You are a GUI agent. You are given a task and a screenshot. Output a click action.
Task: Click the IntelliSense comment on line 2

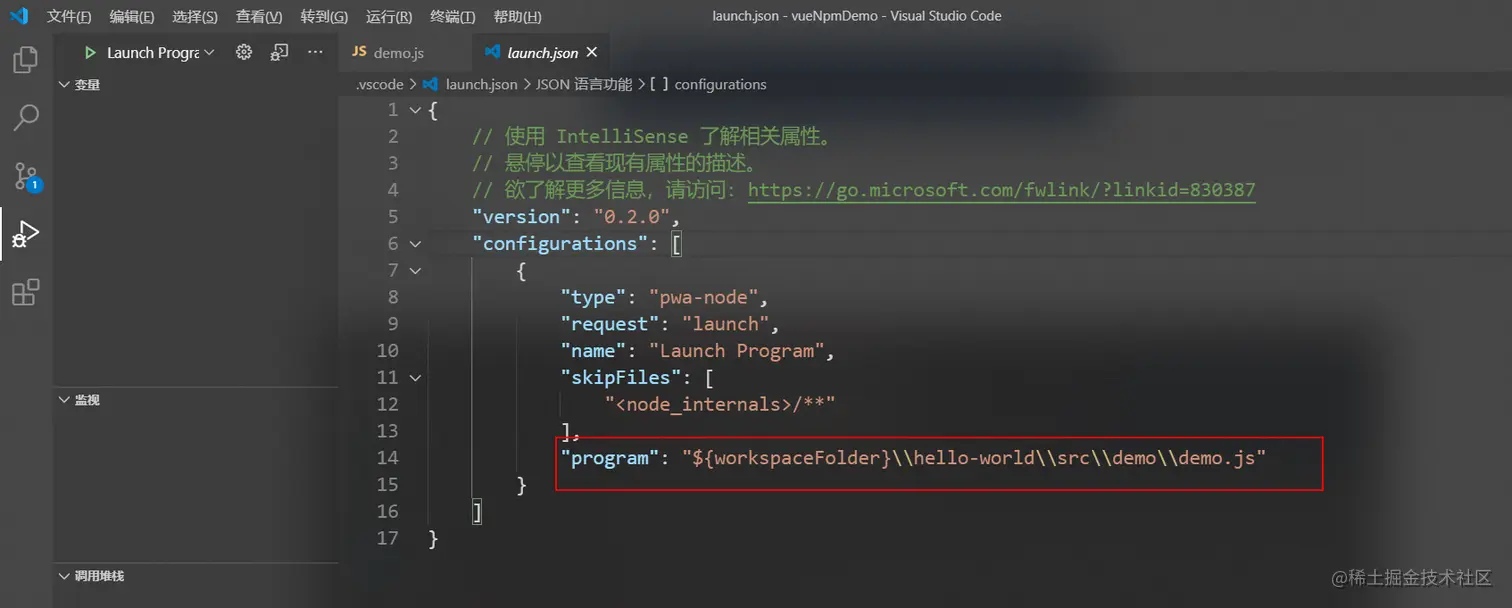[653, 137]
